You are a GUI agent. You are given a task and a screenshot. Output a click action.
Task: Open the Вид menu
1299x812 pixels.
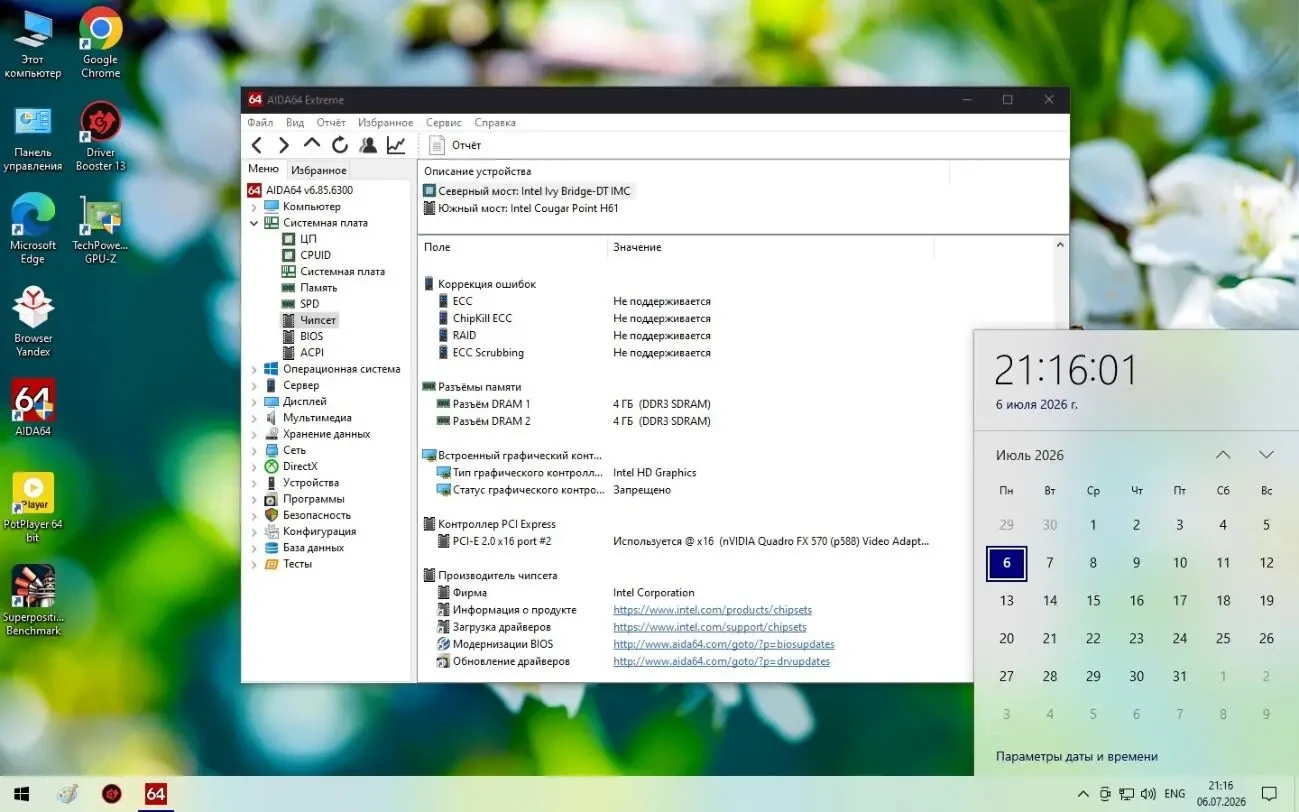(295, 122)
